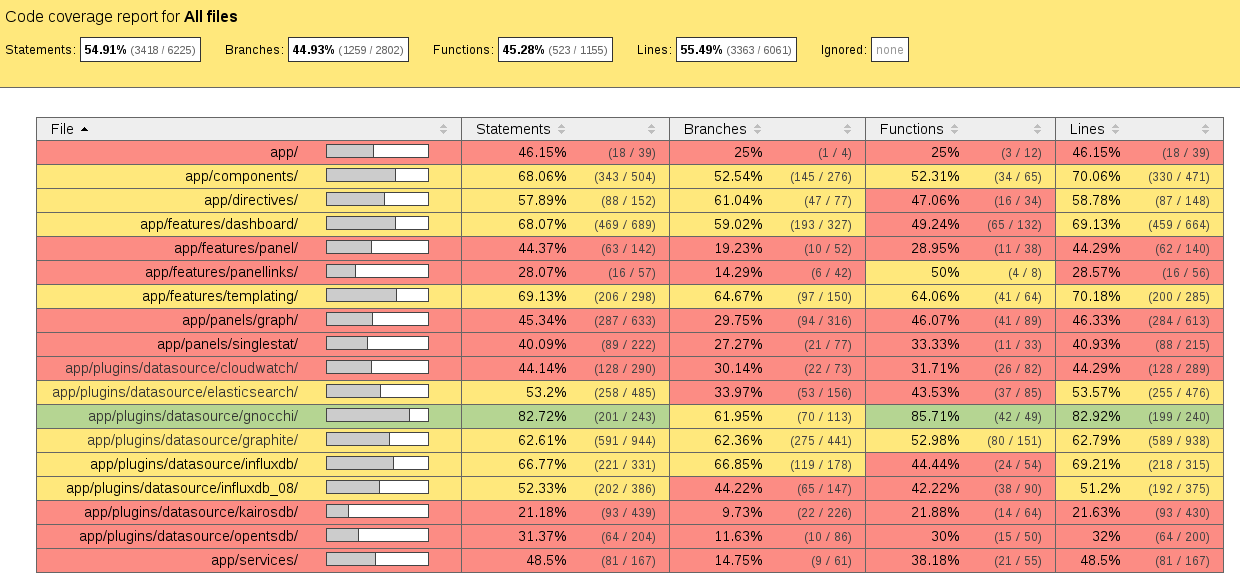Open app/panels/graph/ directory report
1240x587 pixels.
[240, 320]
